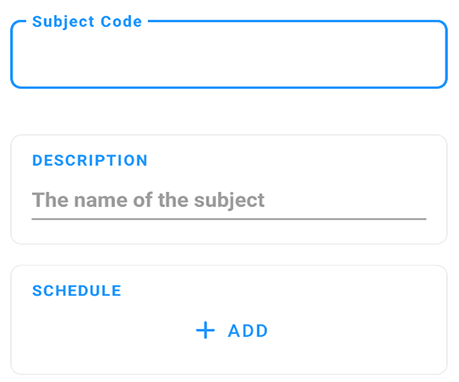Select the Schedule card
Screen dimensions: 459x382
(229, 320)
